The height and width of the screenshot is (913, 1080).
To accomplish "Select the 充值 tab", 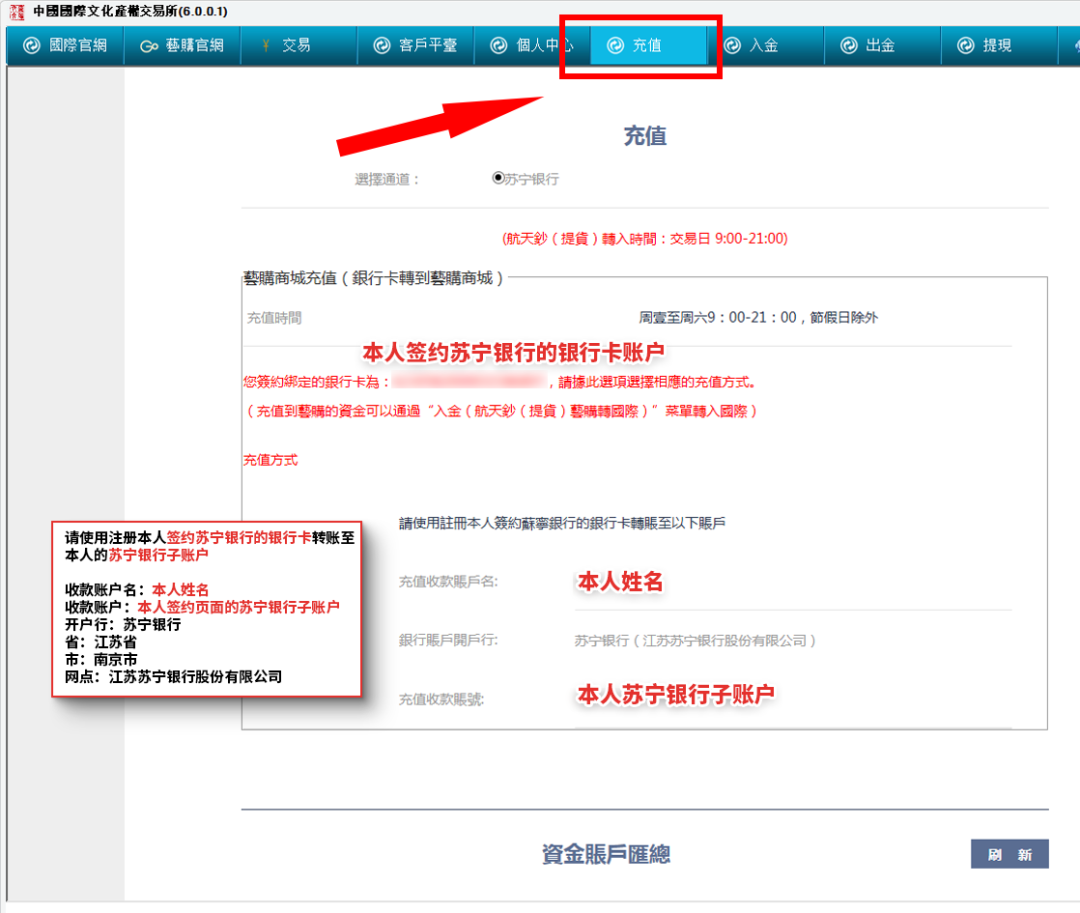I will (648, 45).
